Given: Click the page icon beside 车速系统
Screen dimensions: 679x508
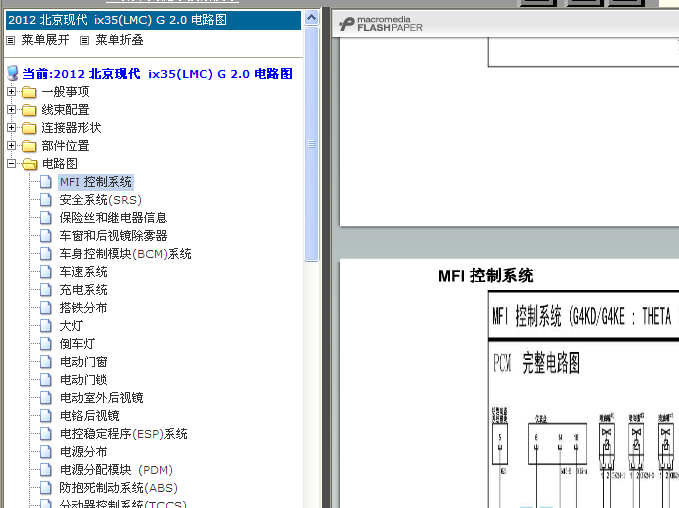Looking at the screenshot, I should pyautogui.click(x=45, y=272).
